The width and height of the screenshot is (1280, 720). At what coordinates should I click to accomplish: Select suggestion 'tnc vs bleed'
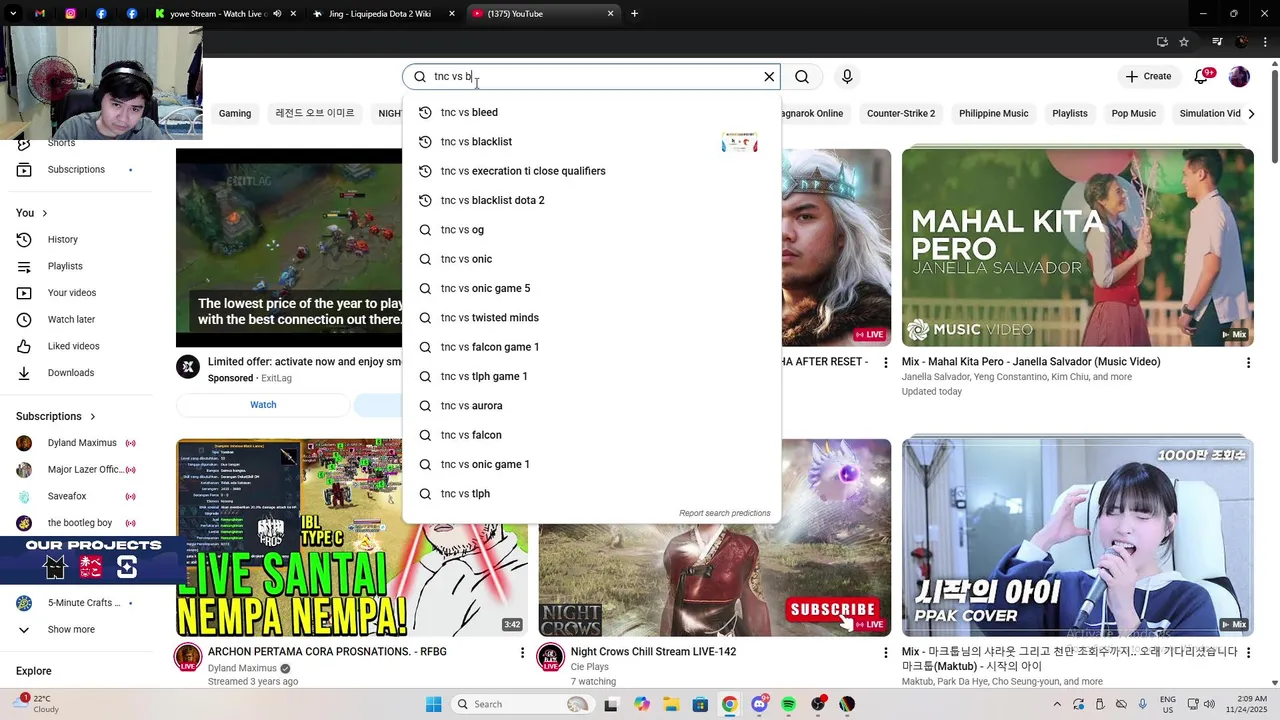click(x=591, y=113)
